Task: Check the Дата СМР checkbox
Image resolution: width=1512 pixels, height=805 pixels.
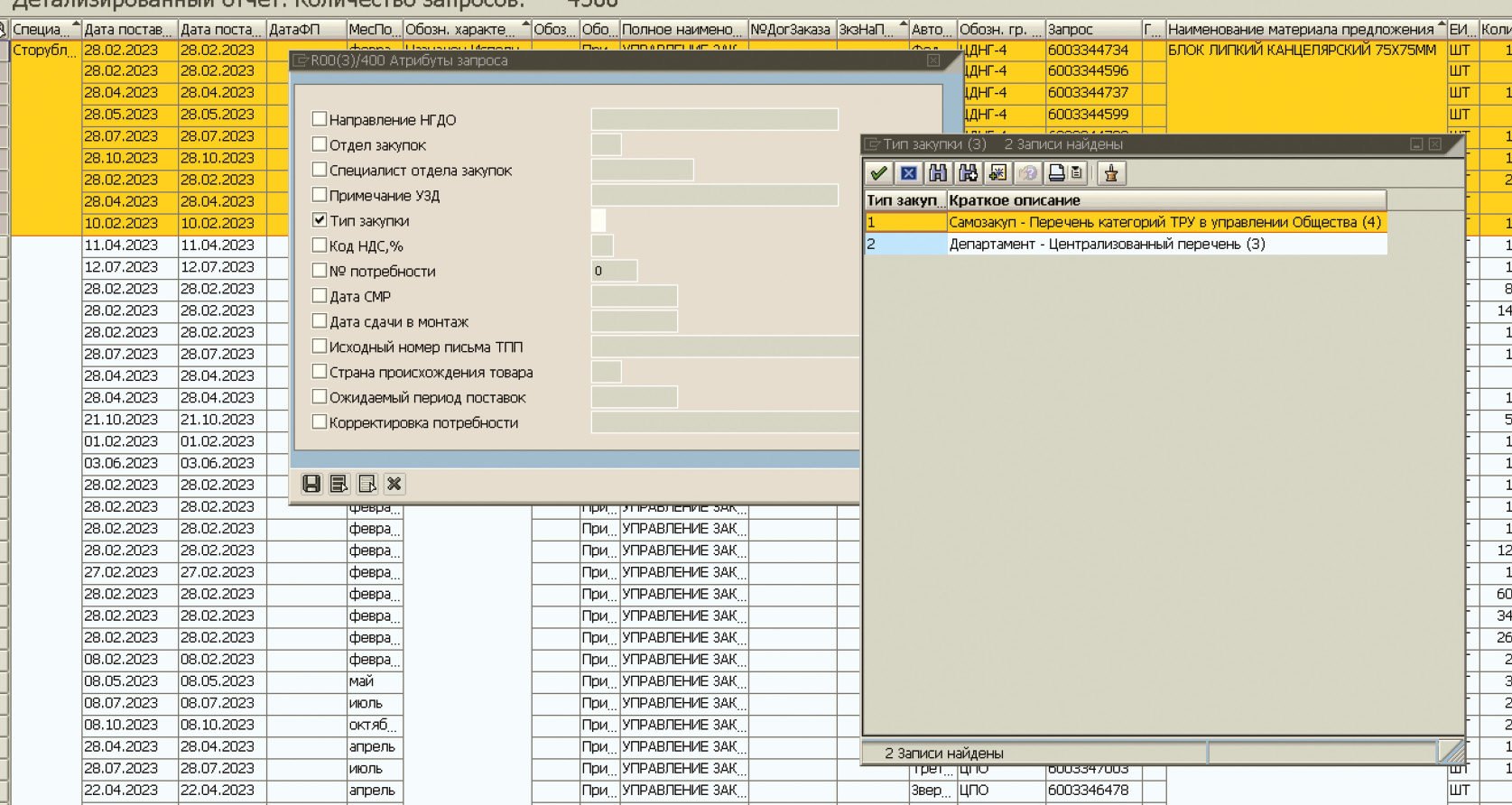Action: pyautogui.click(x=320, y=296)
